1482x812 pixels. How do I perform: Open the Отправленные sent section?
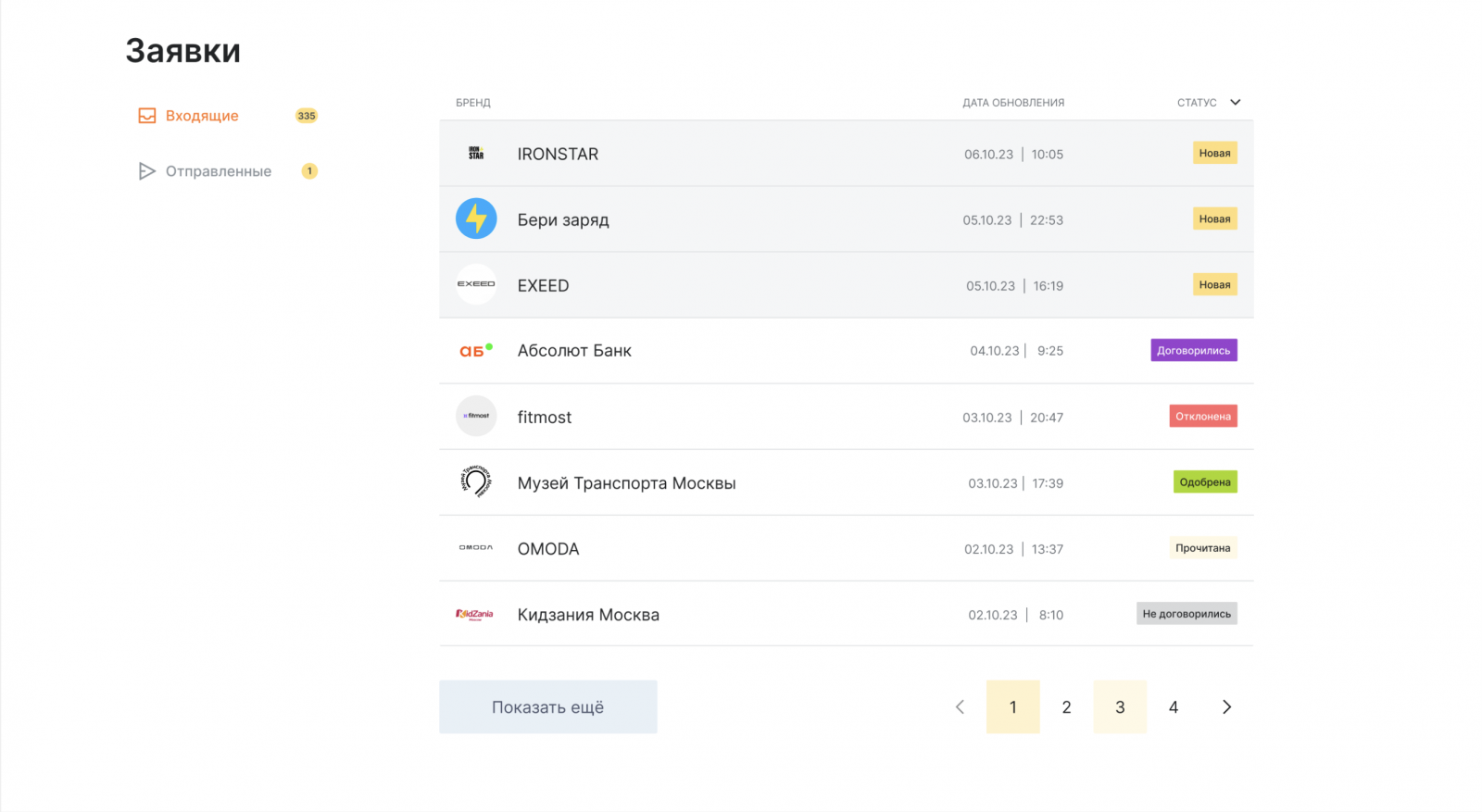click(x=218, y=171)
